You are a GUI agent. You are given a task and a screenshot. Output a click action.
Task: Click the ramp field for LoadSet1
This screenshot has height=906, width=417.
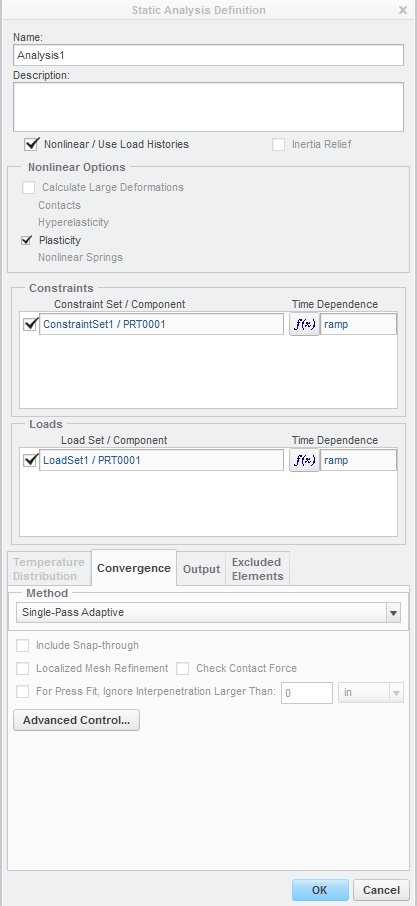pyautogui.click(x=358, y=461)
